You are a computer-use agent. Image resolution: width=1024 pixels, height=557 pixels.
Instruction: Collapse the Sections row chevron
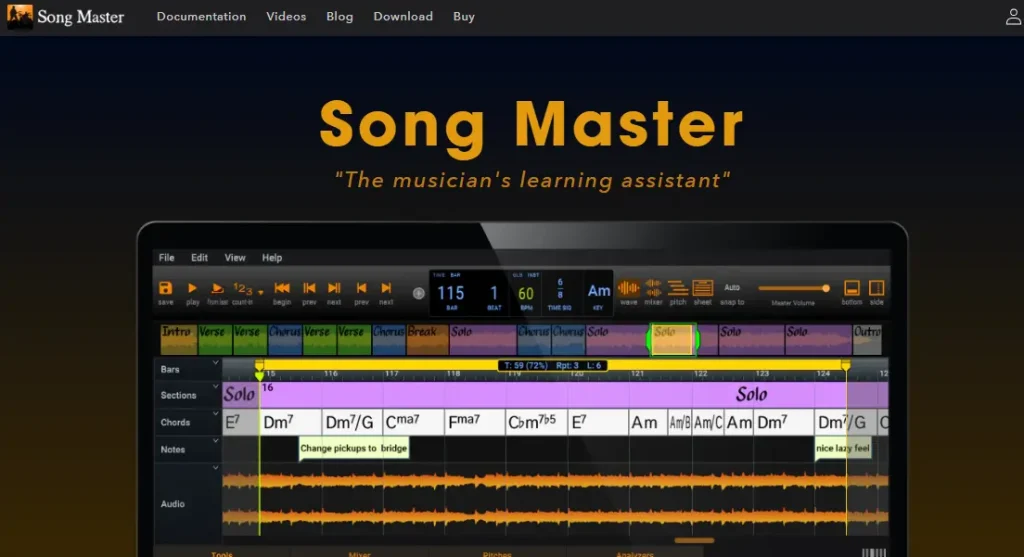215,387
